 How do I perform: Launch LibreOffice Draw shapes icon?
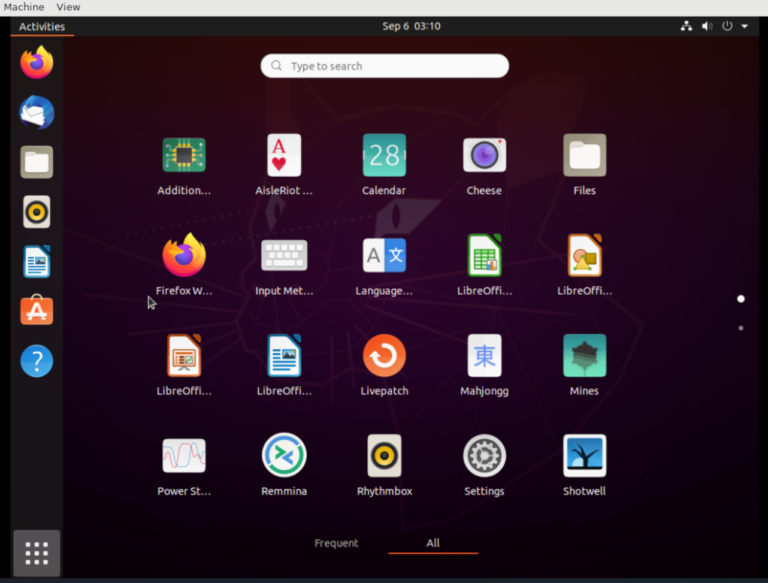point(584,255)
